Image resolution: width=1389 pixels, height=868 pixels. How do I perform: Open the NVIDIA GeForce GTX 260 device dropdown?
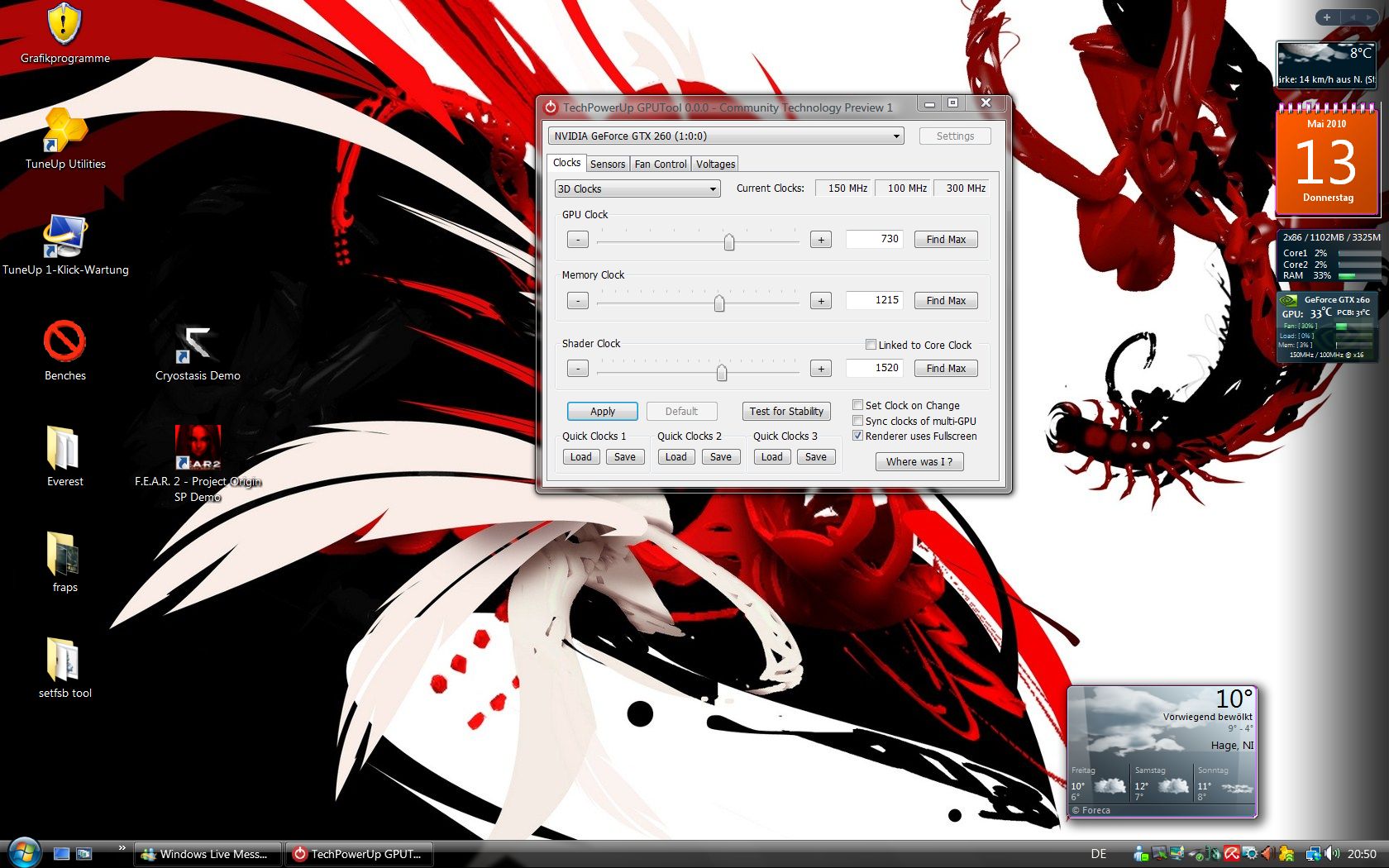726,136
